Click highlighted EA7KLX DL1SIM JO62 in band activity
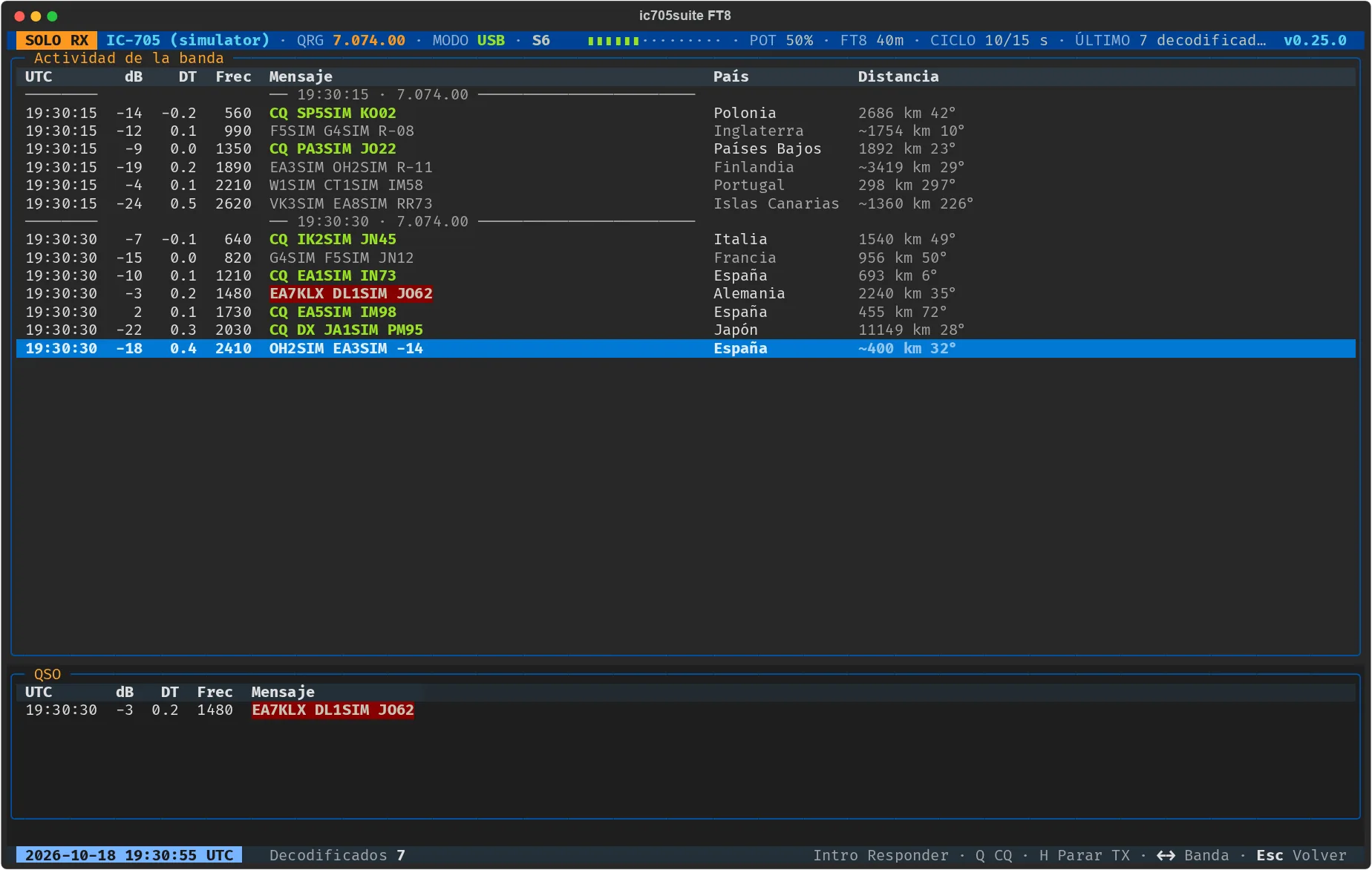 pos(350,293)
